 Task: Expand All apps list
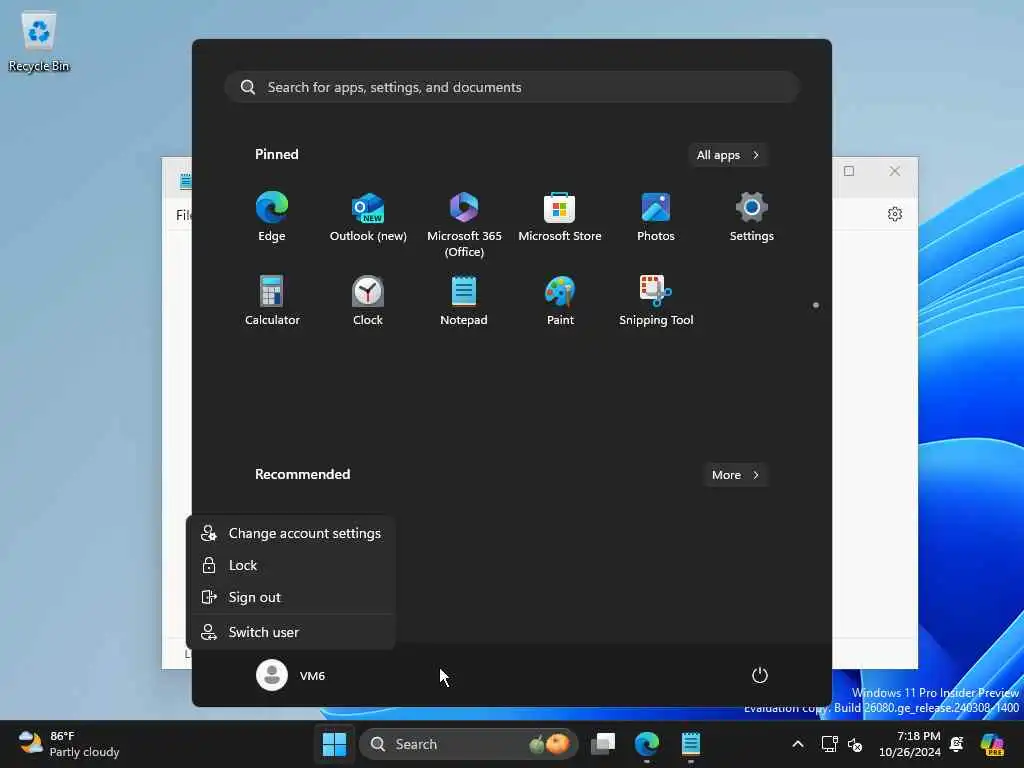(x=728, y=155)
